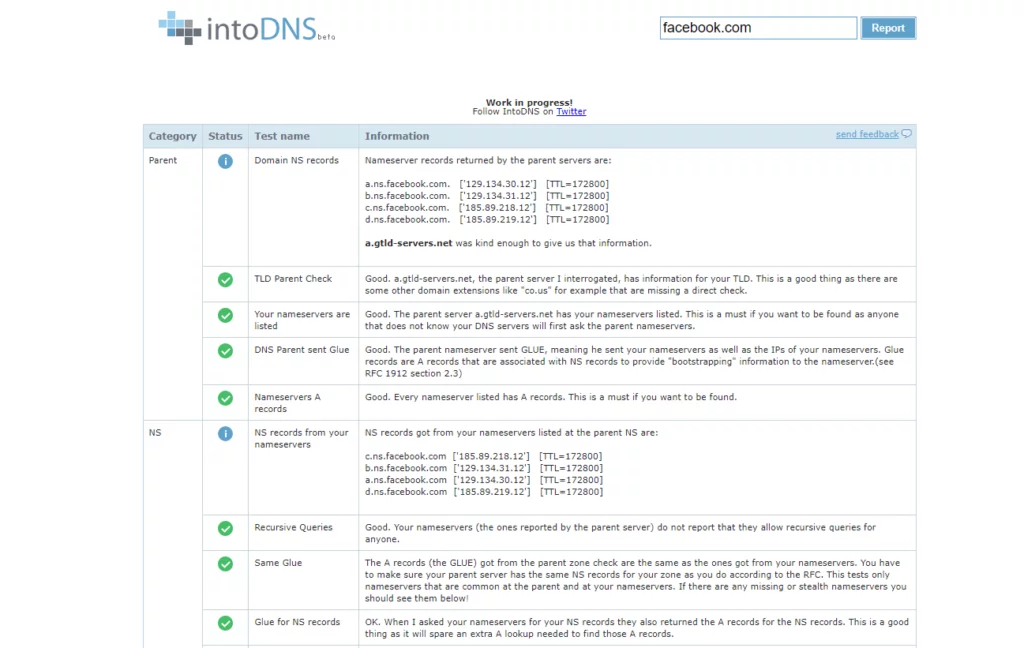Viewport: 1024px width, 648px height.
Task: Click green check for Same Glue
Action: tap(225, 564)
